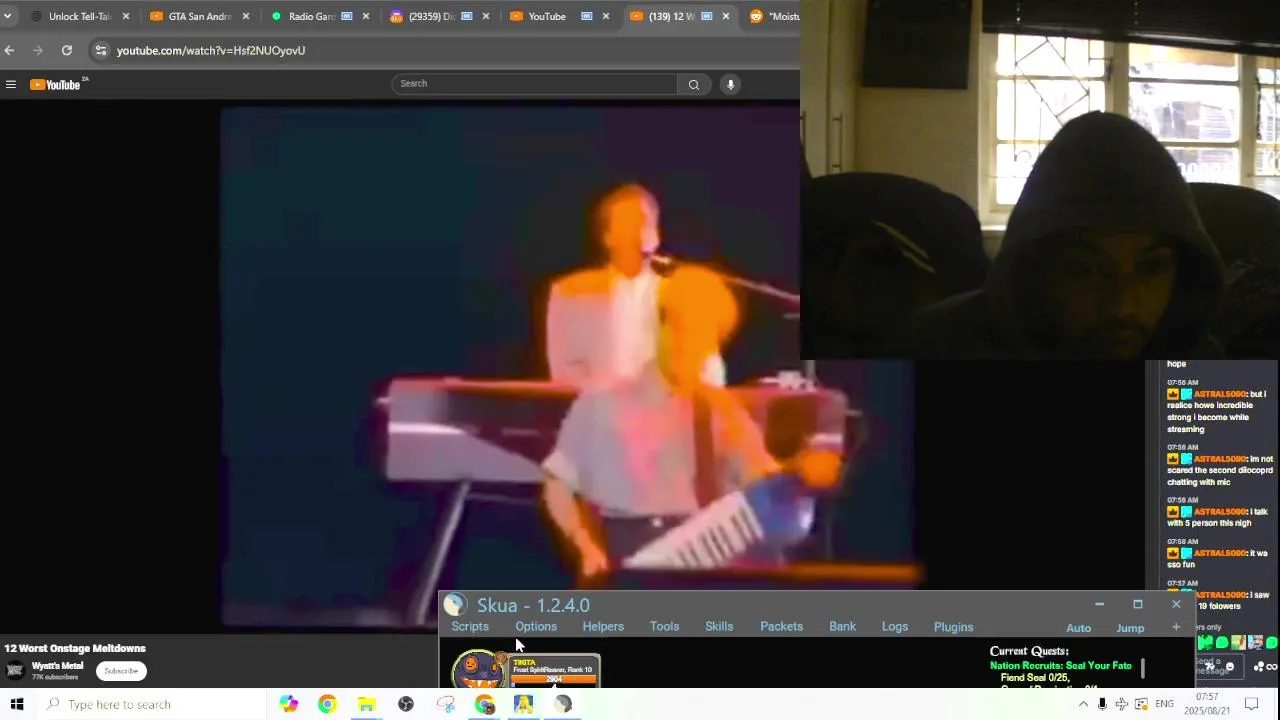1280x720 pixels.
Task: Open Google Chrome first taskbar icon
Action: click(327, 704)
